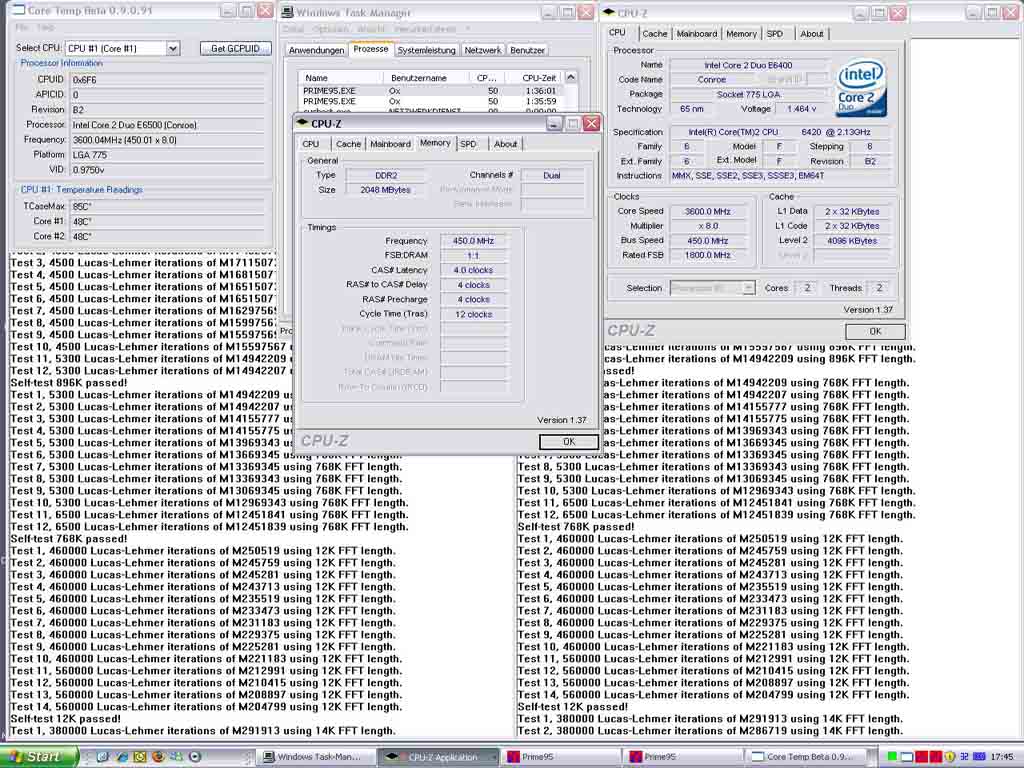Open the Windows Start menu
Screen dimensions: 1024x768
pos(39,757)
